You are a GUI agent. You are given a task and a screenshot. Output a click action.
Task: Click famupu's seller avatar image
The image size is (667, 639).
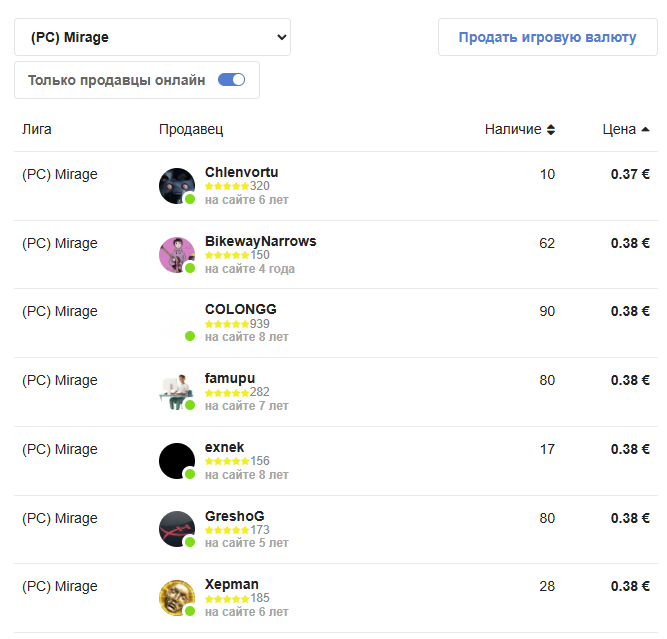176,392
